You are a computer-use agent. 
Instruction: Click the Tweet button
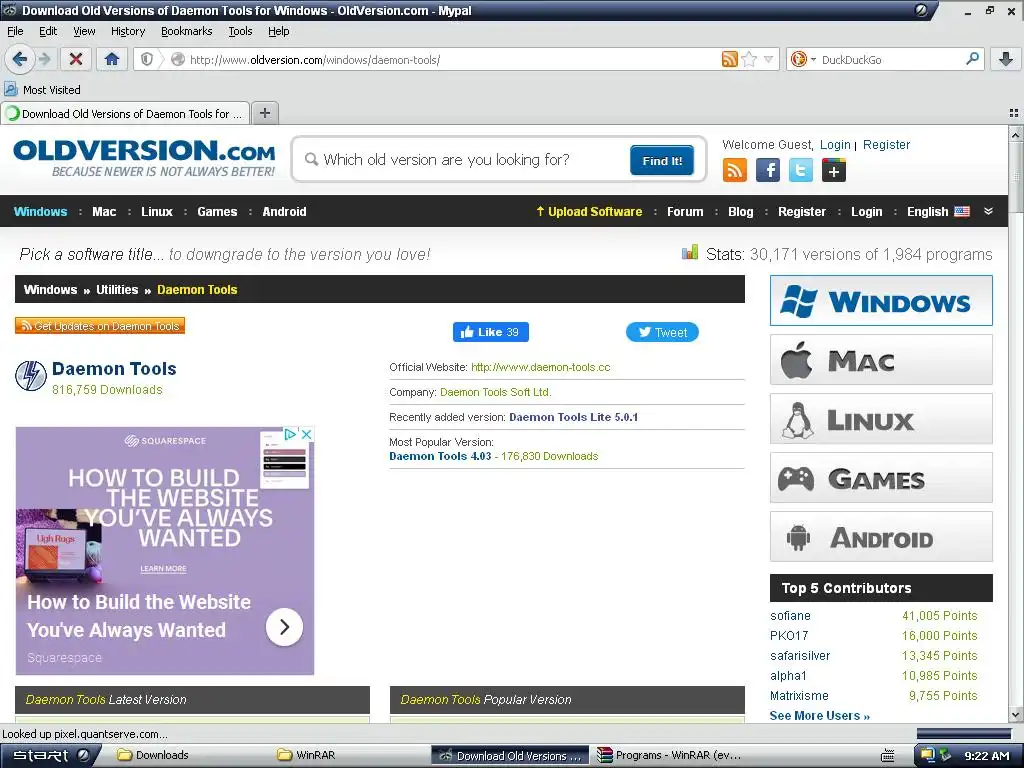click(662, 332)
